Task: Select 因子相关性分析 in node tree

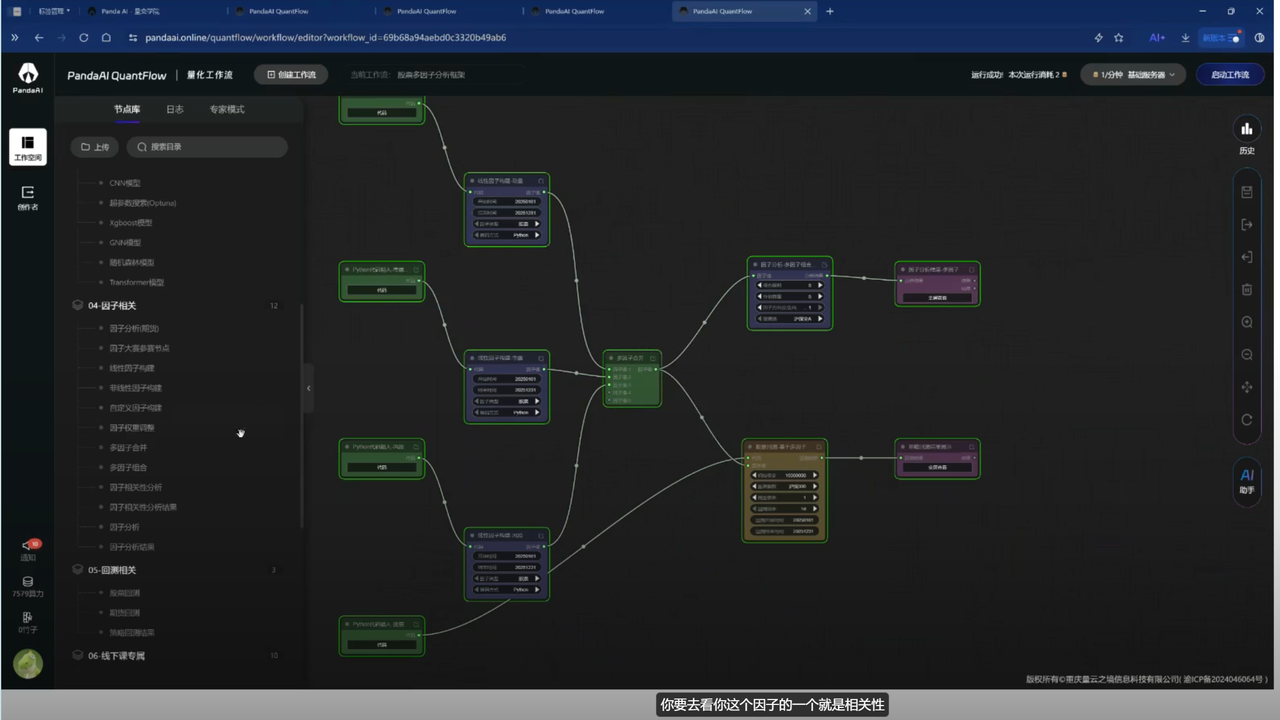Action: 135,487
